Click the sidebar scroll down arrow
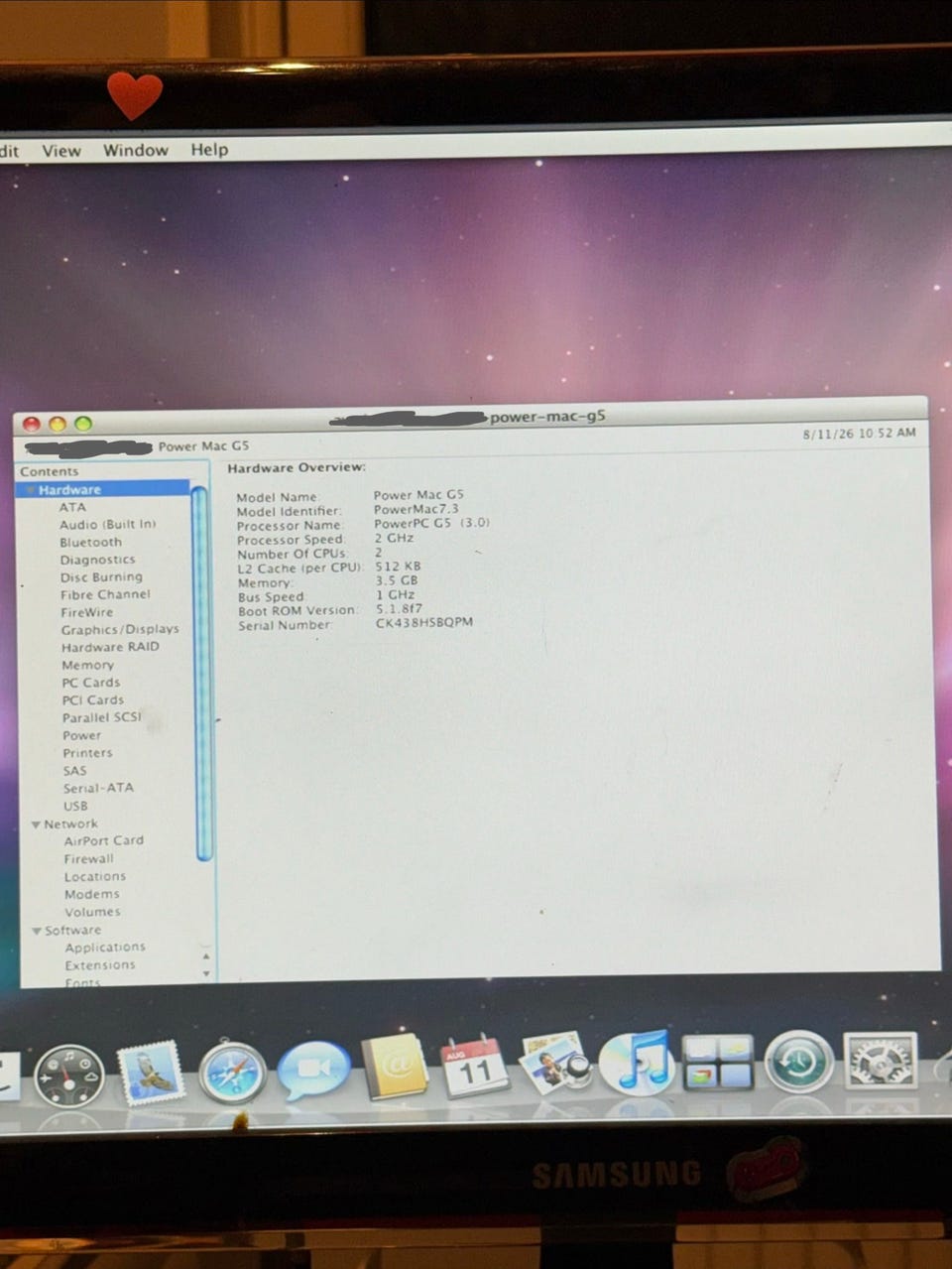The height and width of the screenshot is (1269, 952). click(x=206, y=973)
